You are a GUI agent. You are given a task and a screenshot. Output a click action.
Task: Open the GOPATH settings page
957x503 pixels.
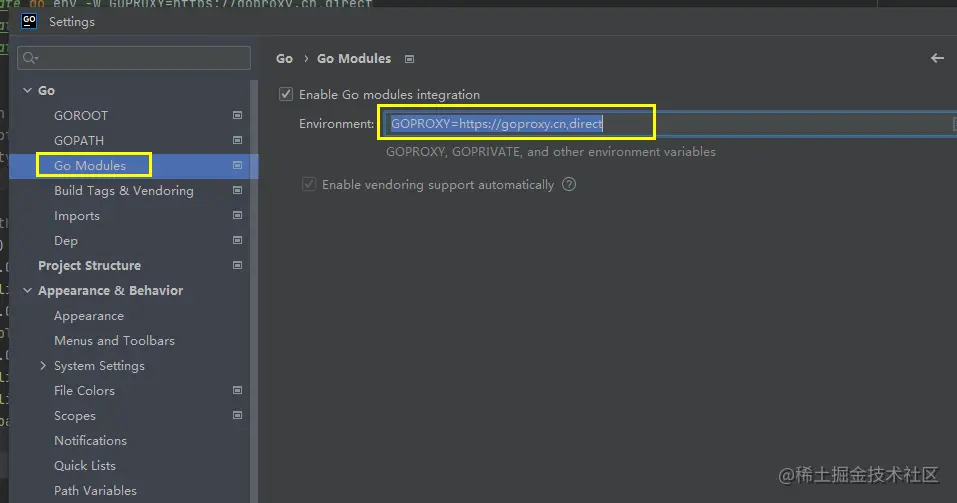coord(79,140)
